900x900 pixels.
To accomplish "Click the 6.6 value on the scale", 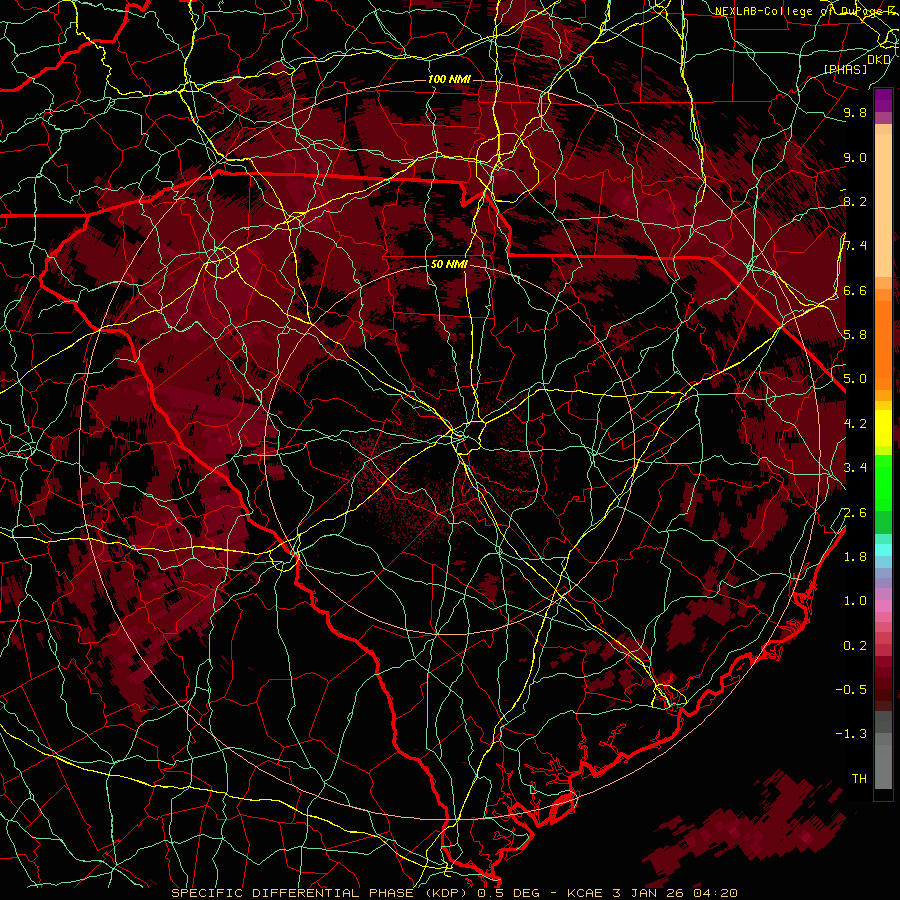I will (x=855, y=290).
